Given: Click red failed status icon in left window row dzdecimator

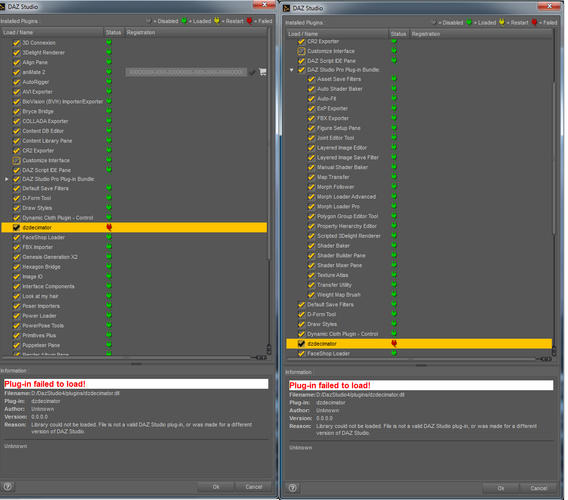Looking at the screenshot, I should (109, 227).
